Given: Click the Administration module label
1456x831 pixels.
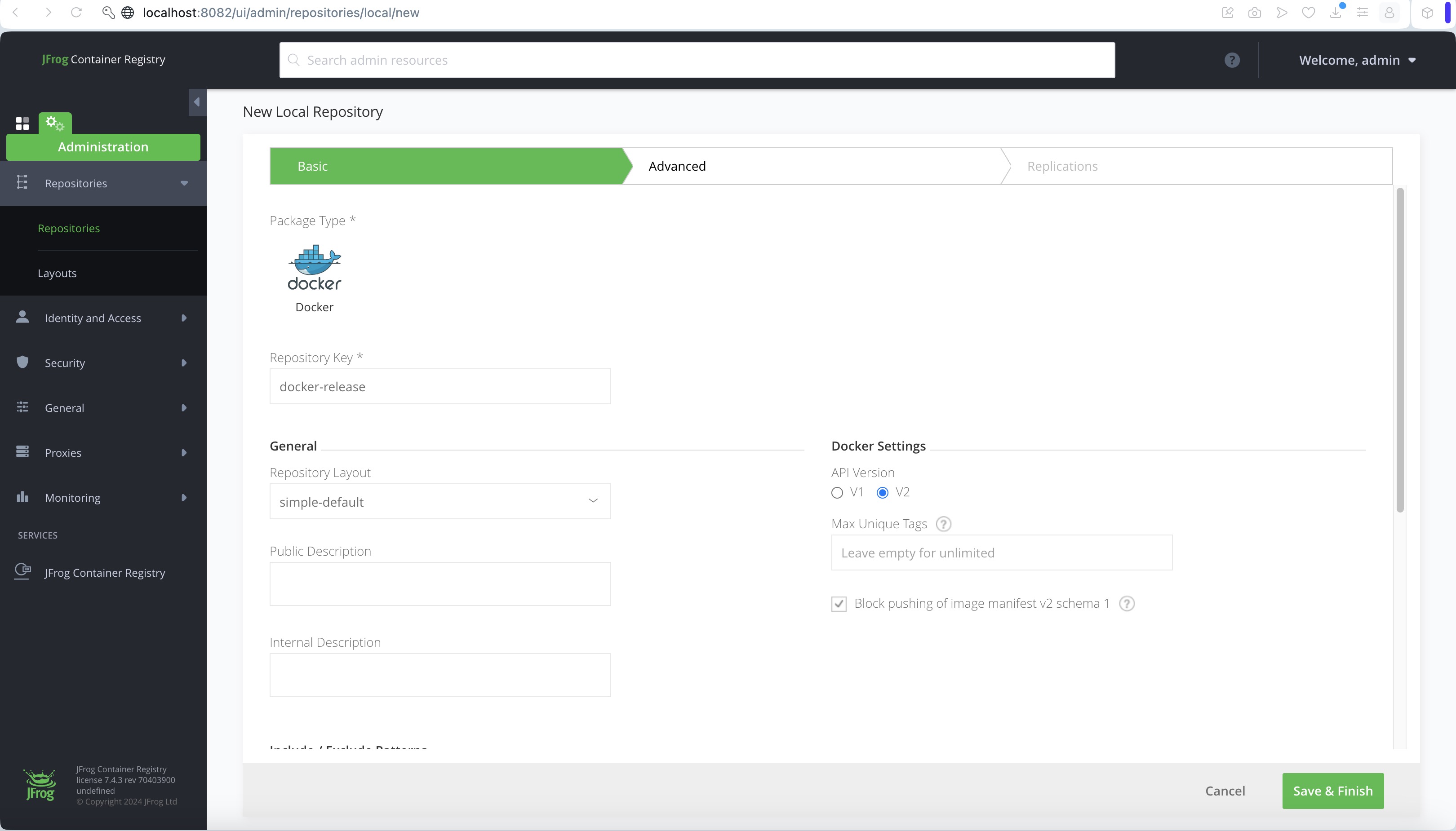Looking at the screenshot, I should 103,147.
